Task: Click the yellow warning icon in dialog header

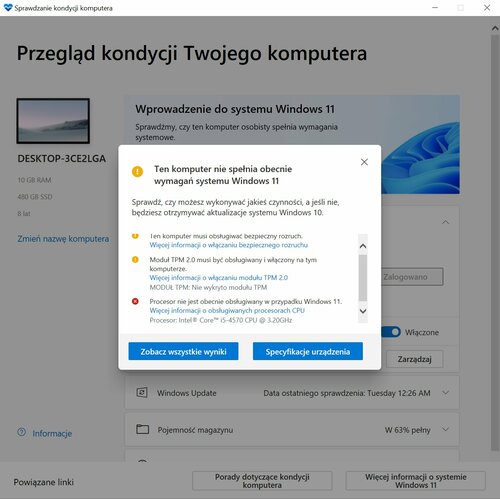Action: tap(137, 172)
